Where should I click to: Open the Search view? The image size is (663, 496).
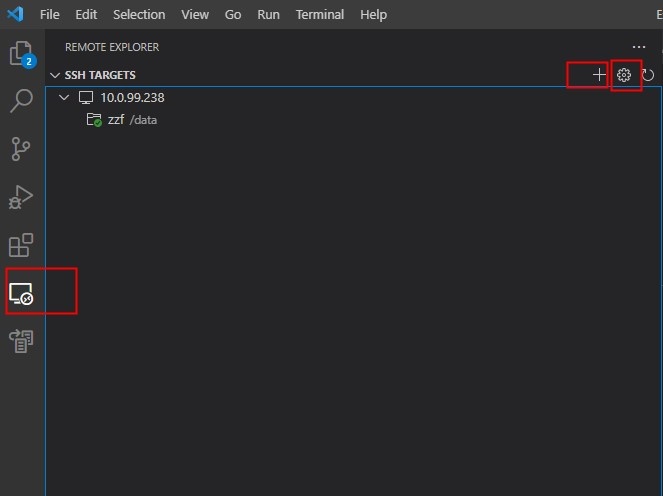pyautogui.click(x=21, y=101)
